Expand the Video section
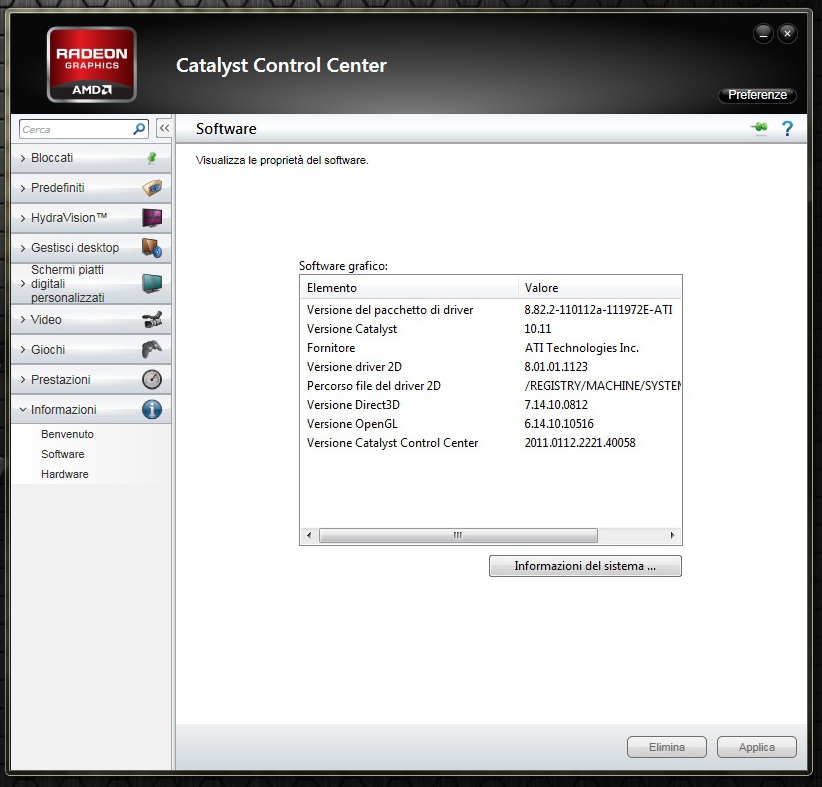 pyautogui.click(x=91, y=319)
